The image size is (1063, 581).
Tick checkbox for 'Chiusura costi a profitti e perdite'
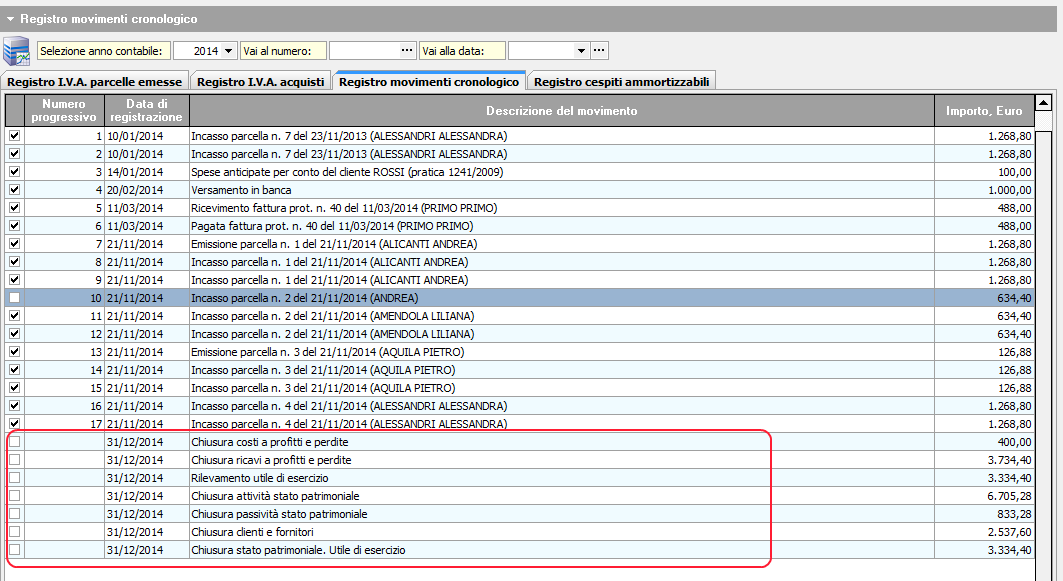[14, 442]
